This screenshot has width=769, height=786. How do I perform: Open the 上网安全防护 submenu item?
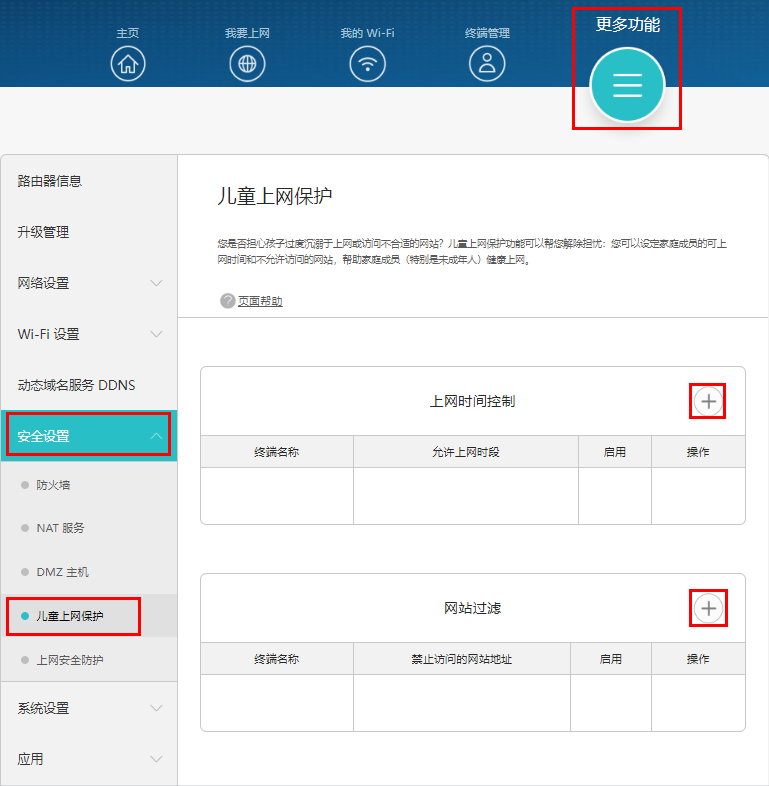pyautogui.click(x=70, y=660)
